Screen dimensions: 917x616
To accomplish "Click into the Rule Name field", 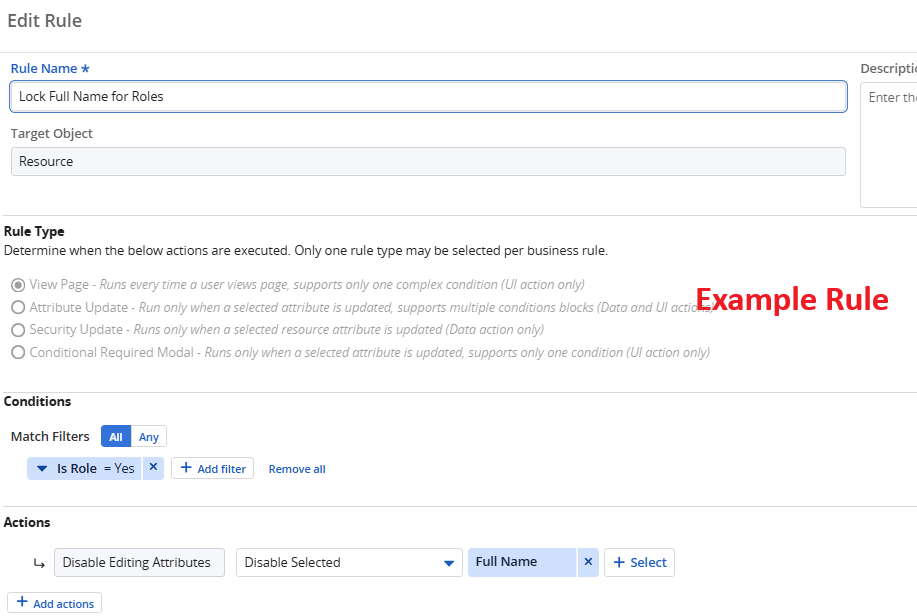I will pyautogui.click(x=428, y=97).
